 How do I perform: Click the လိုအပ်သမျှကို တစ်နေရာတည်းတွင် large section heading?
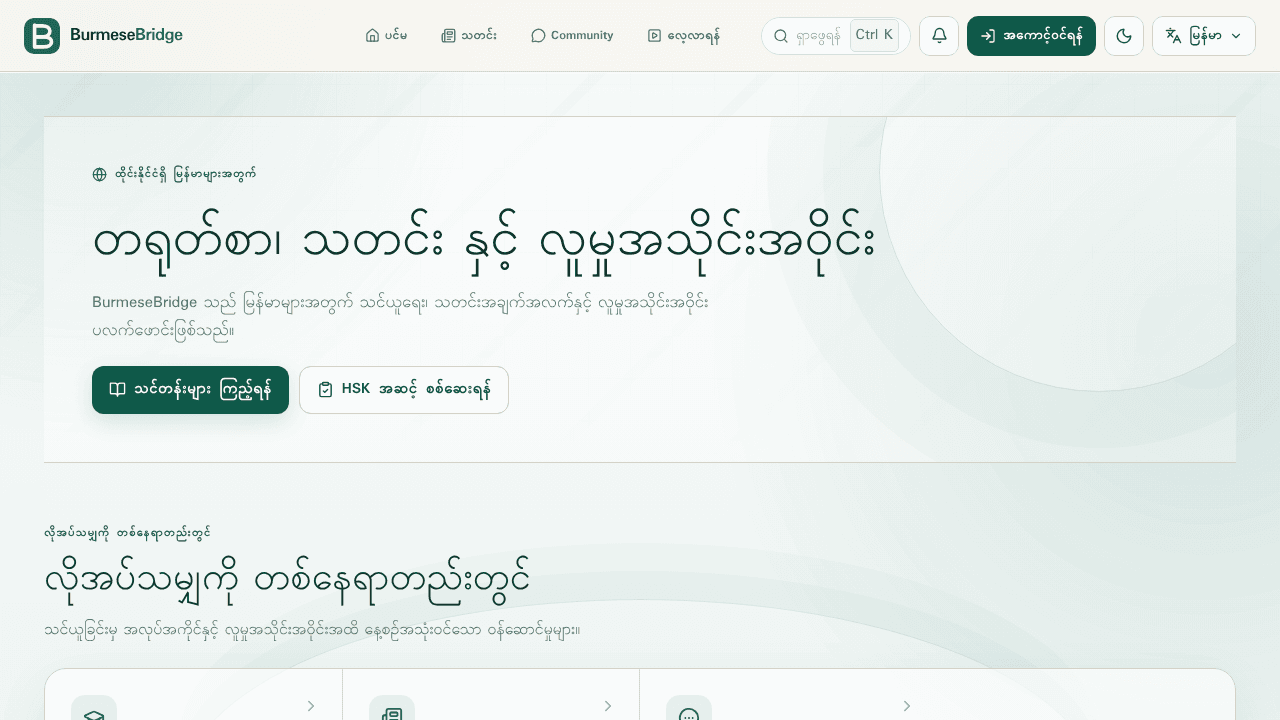[287, 581]
